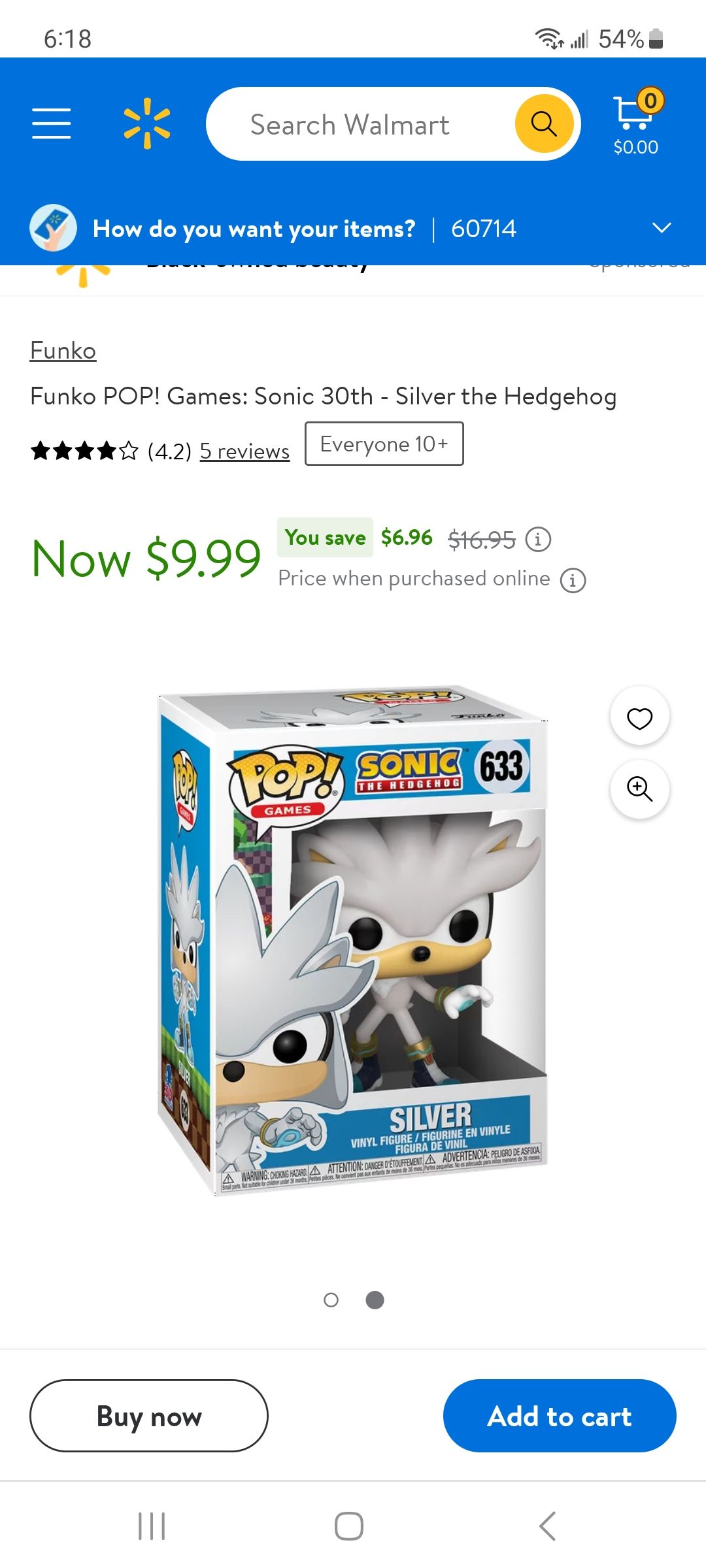Open the 60714 zip code selector
Image resolution: width=706 pixels, height=1568 pixels.
click(484, 229)
